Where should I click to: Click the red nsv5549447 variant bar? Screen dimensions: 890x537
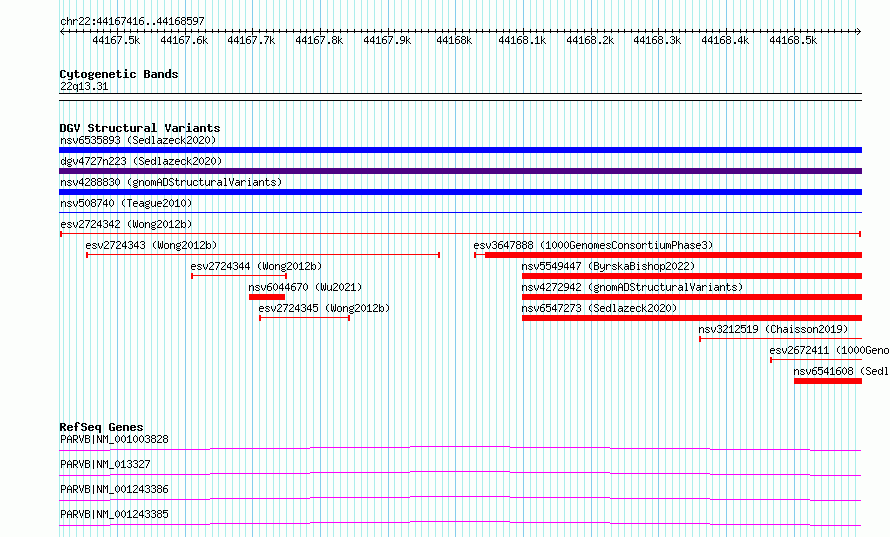[692, 276]
